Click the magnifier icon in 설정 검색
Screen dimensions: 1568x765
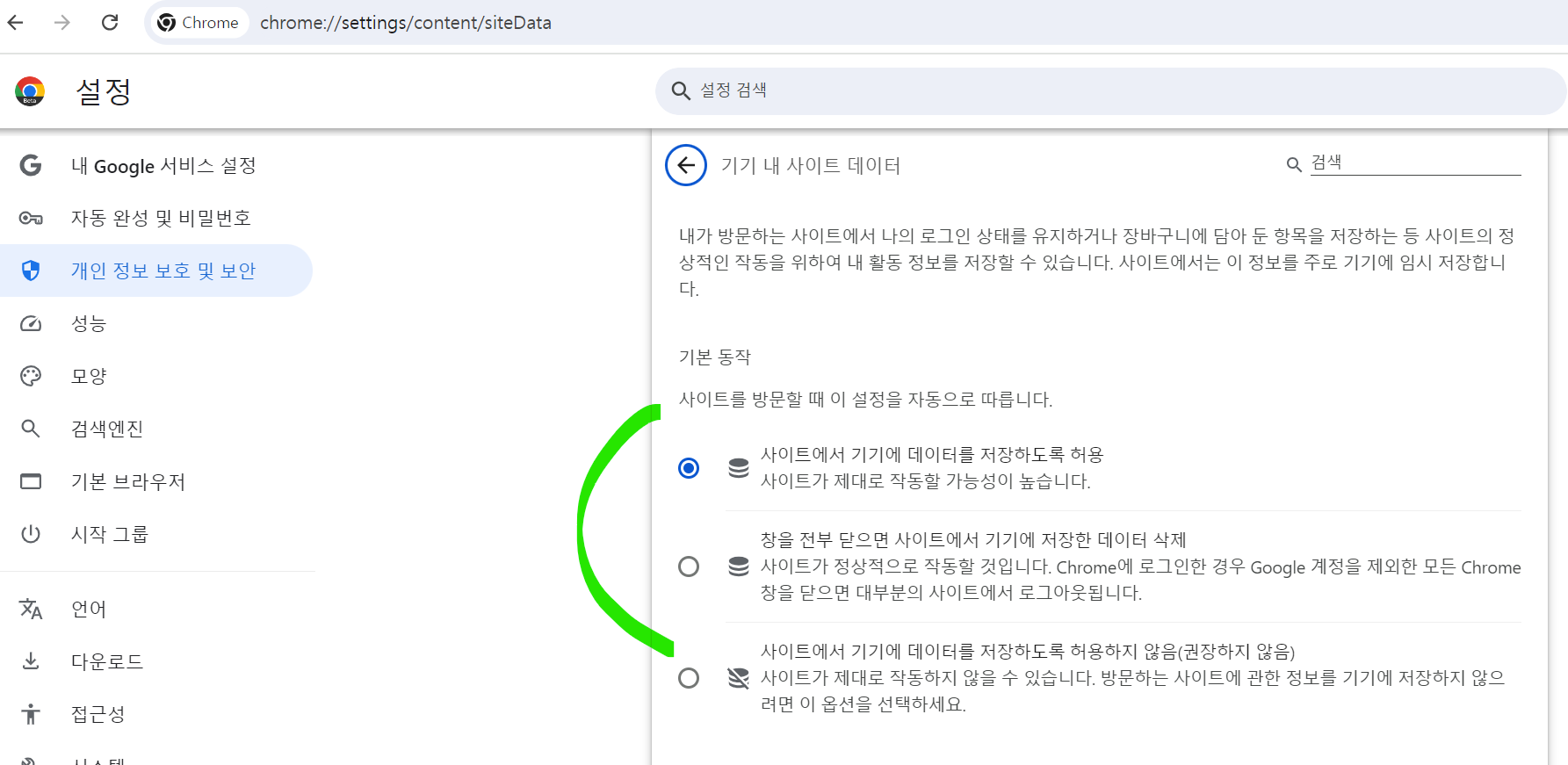click(x=681, y=90)
